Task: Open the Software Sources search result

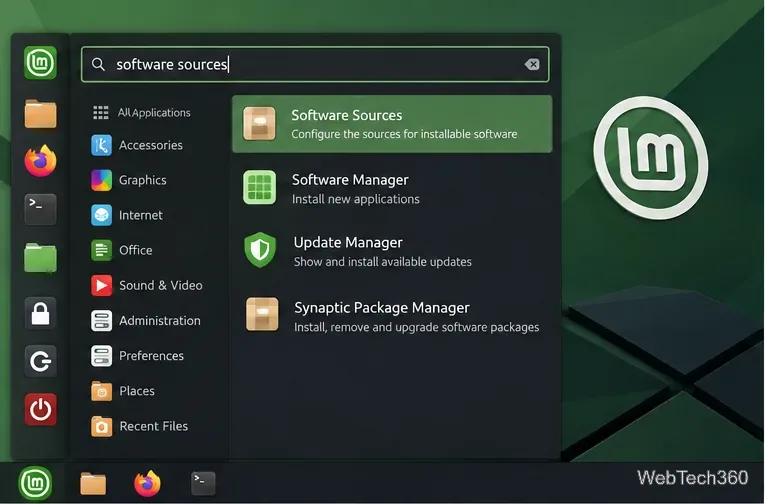Action: pos(392,124)
